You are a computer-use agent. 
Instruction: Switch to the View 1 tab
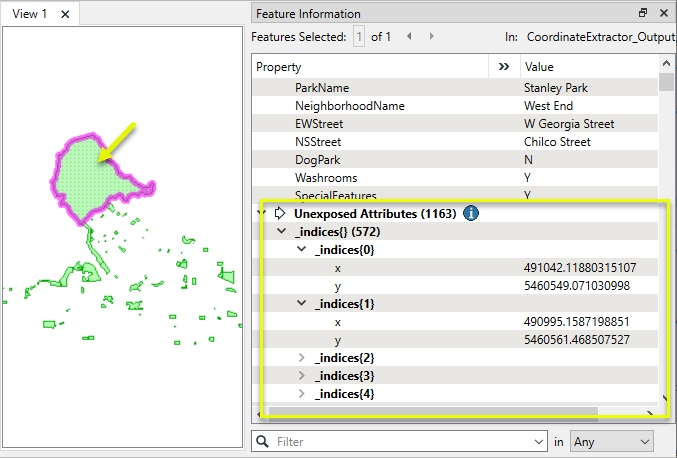click(30, 14)
